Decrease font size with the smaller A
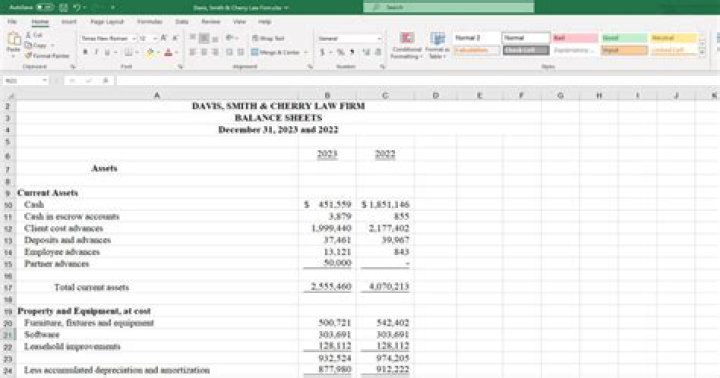This screenshot has height=378, width=720. [175, 38]
